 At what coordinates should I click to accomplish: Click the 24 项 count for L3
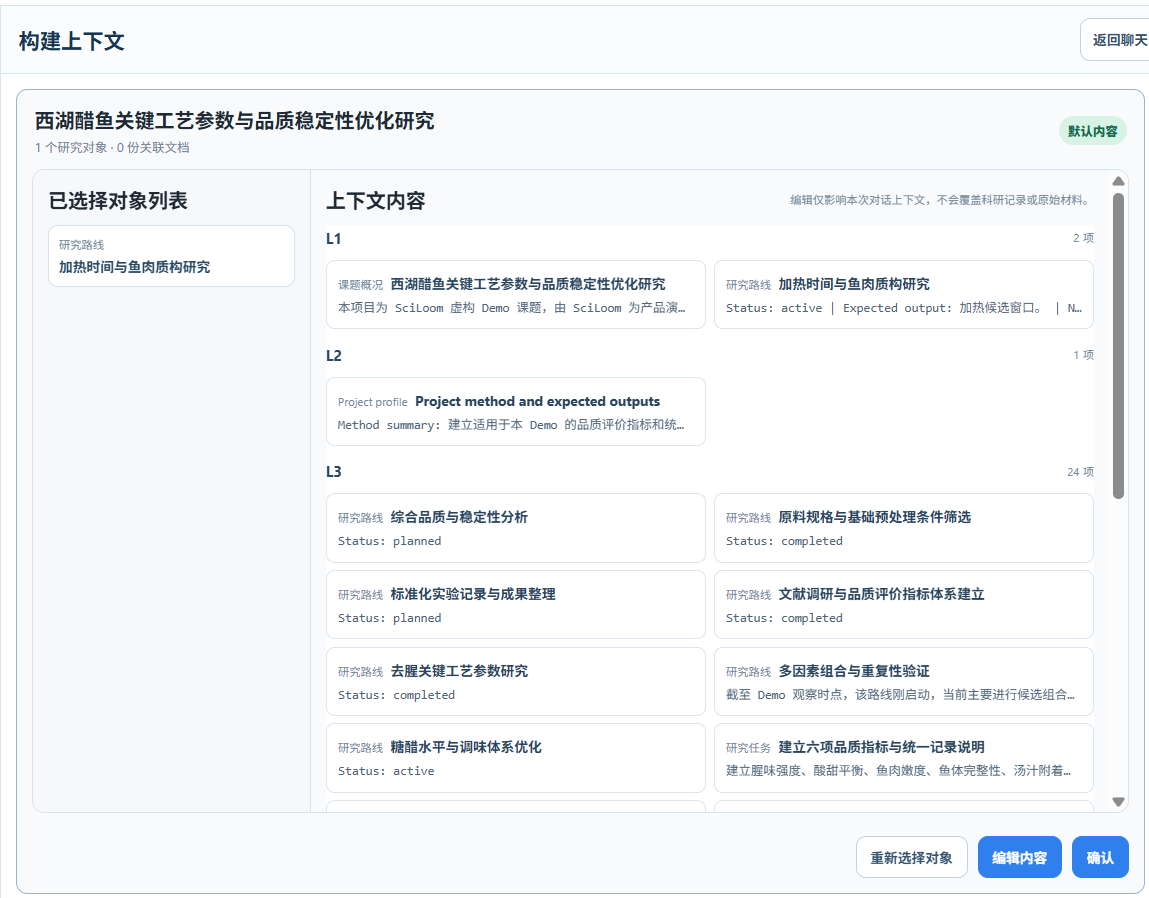(x=1080, y=472)
